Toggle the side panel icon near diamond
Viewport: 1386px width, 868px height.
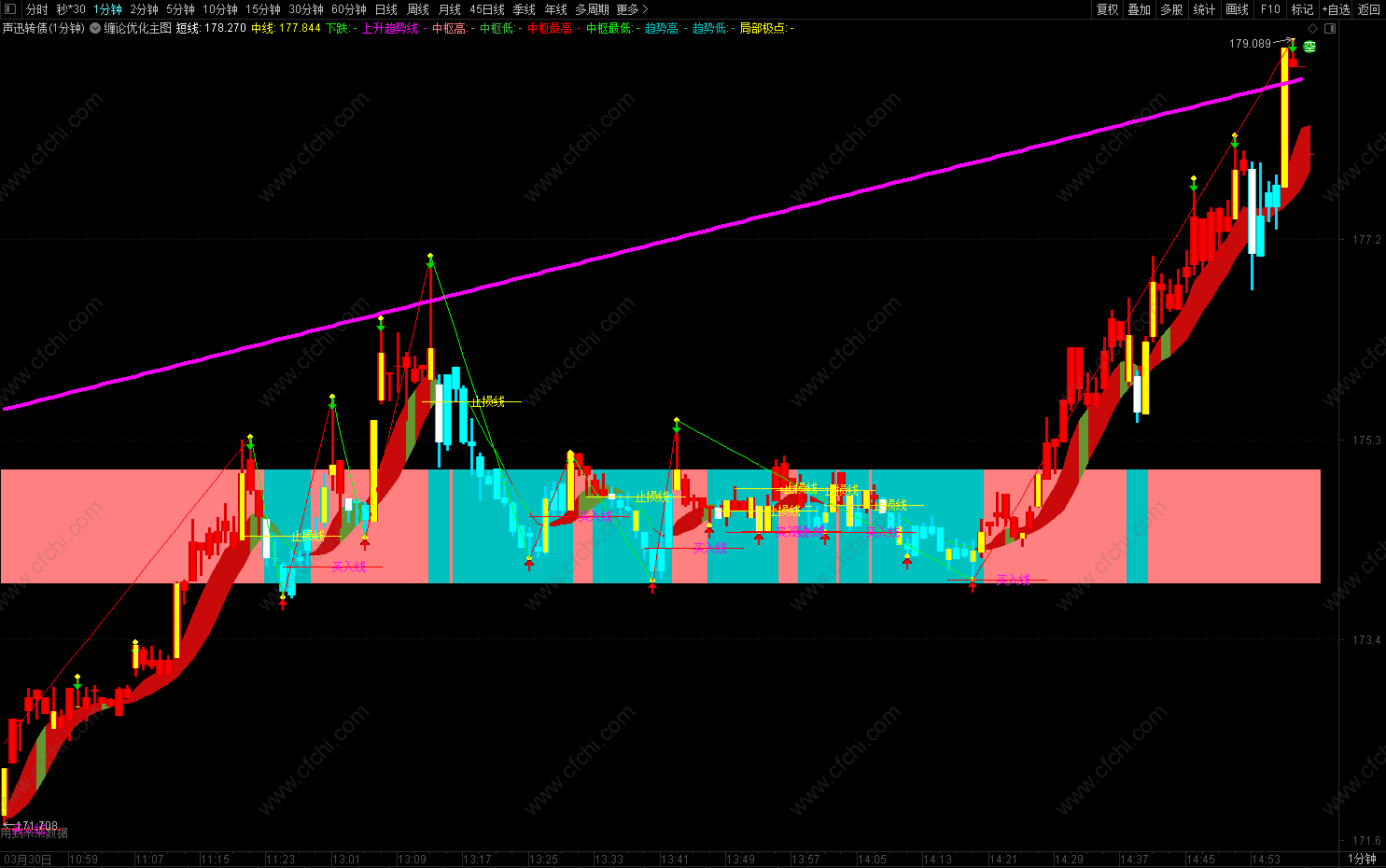click(x=1330, y=28)
